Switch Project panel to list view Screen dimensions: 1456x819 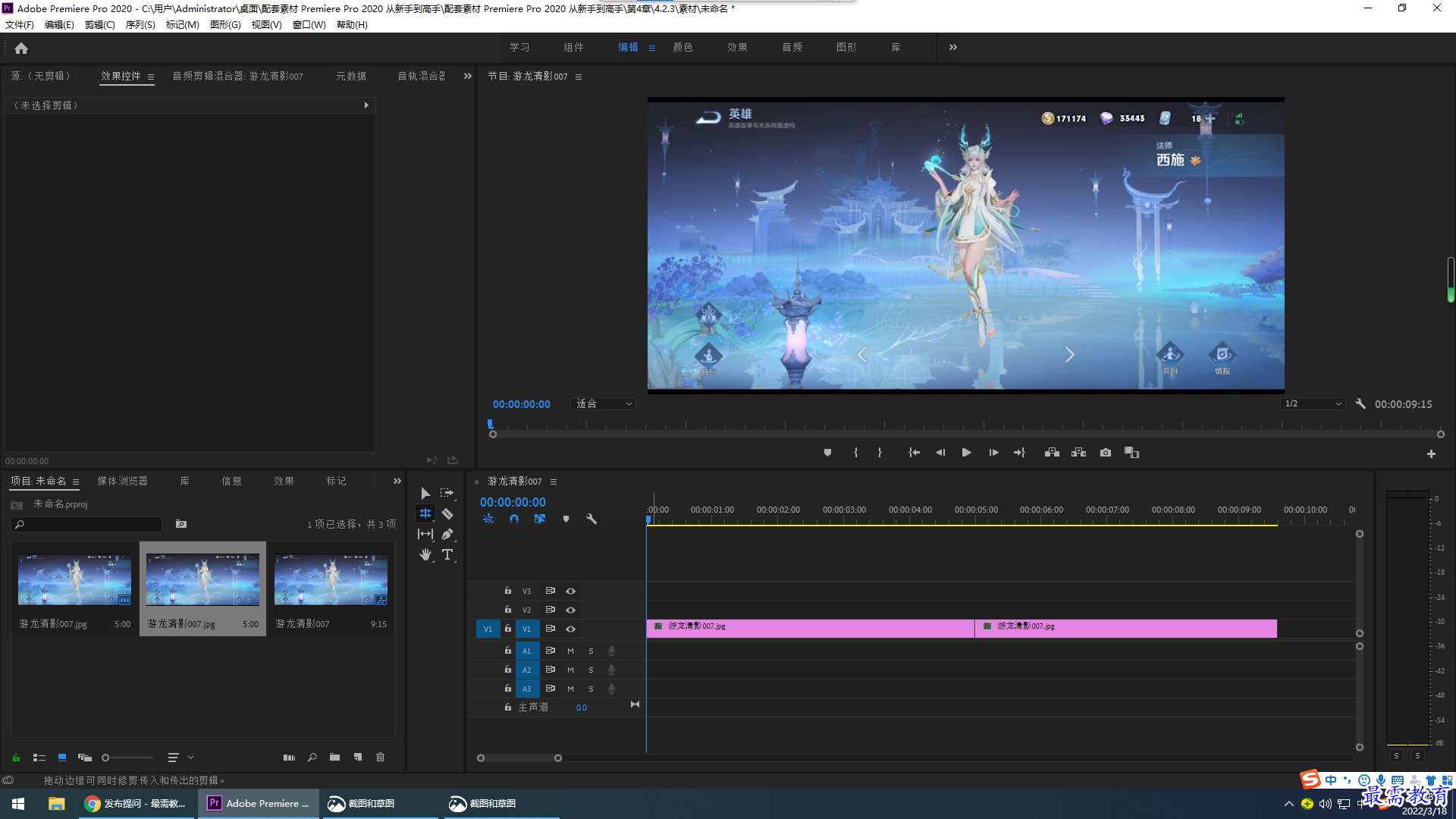[x=39, y=758]
